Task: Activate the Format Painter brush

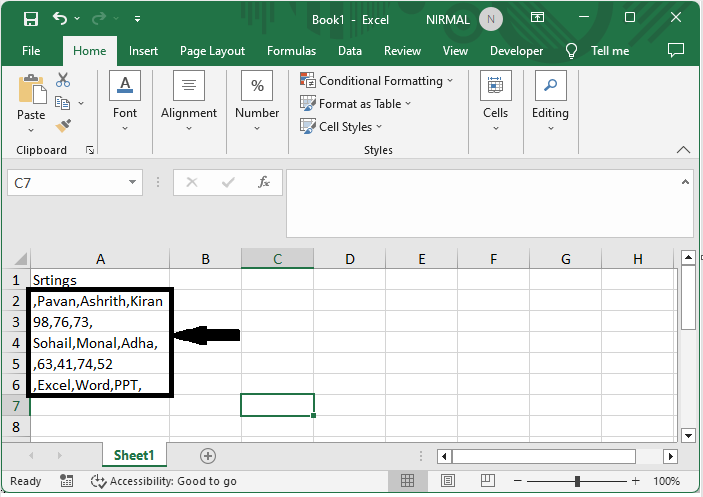Action: coord(63,126)
